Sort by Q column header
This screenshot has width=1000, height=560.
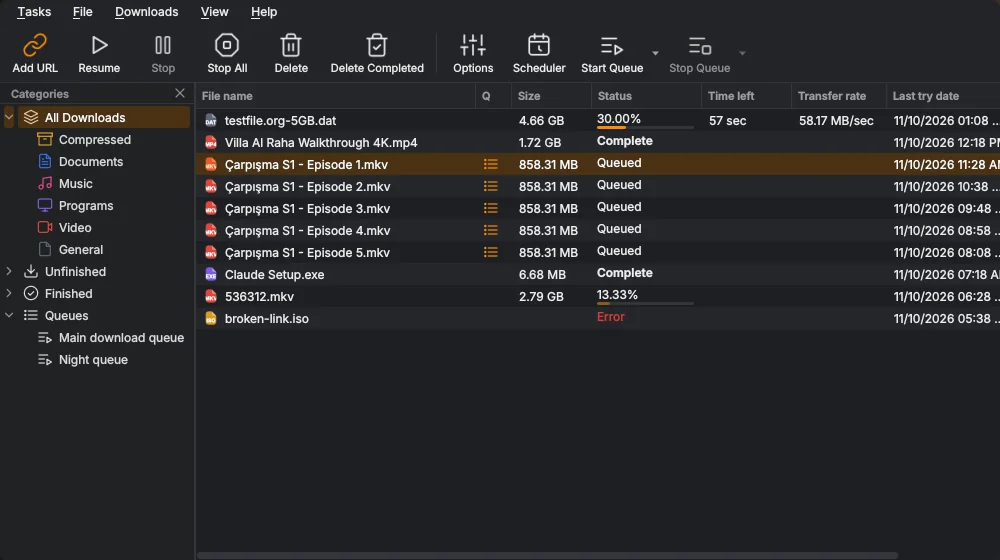493,96
